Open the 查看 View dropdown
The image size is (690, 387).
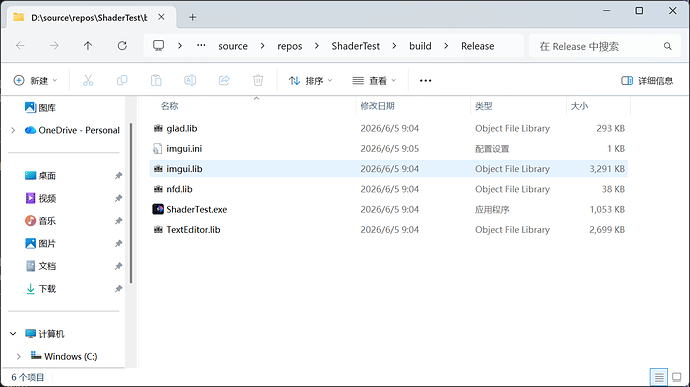374,81
